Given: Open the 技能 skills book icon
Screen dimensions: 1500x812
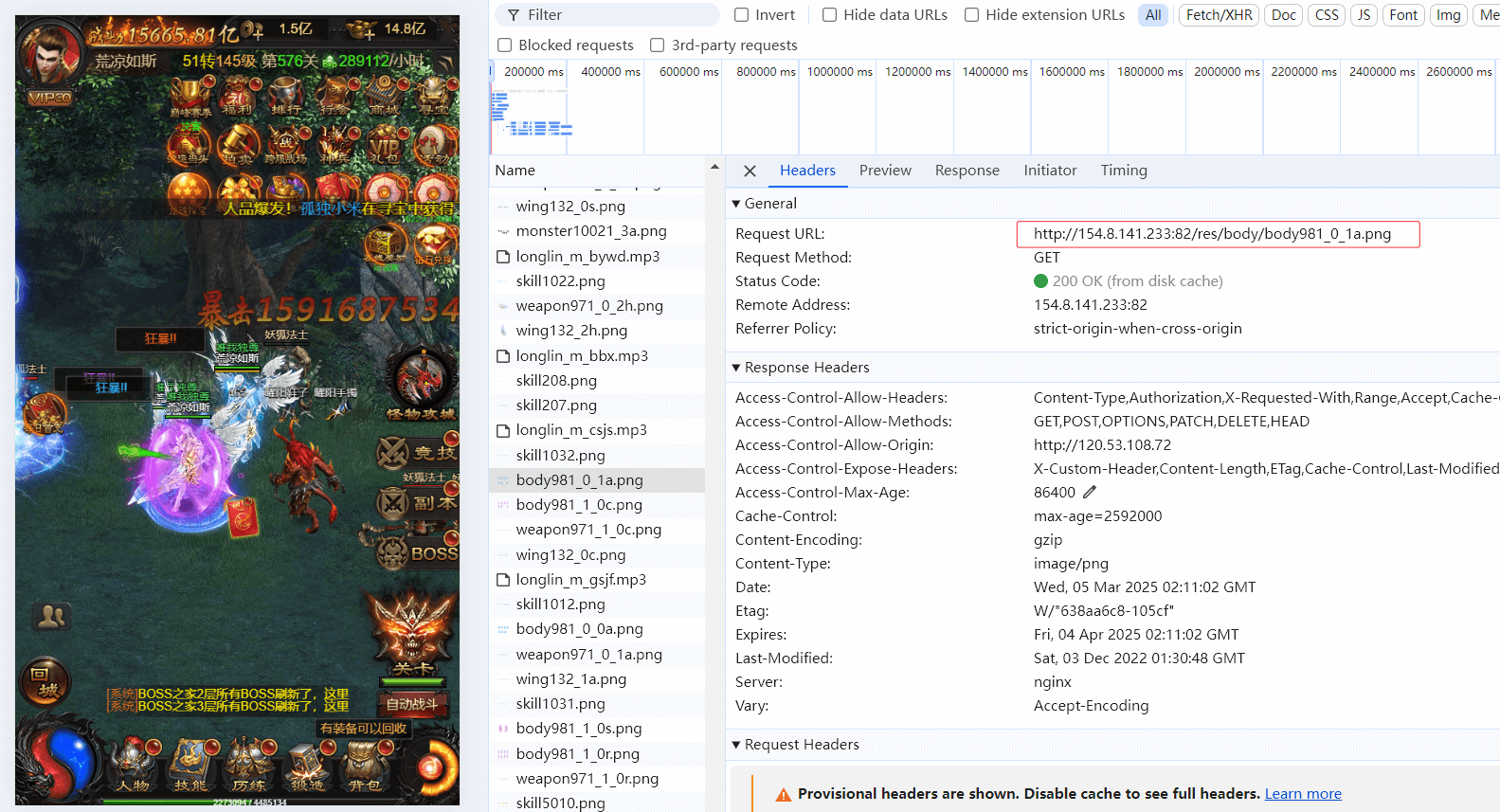Looking at the screenshot, I should point(191,766).
